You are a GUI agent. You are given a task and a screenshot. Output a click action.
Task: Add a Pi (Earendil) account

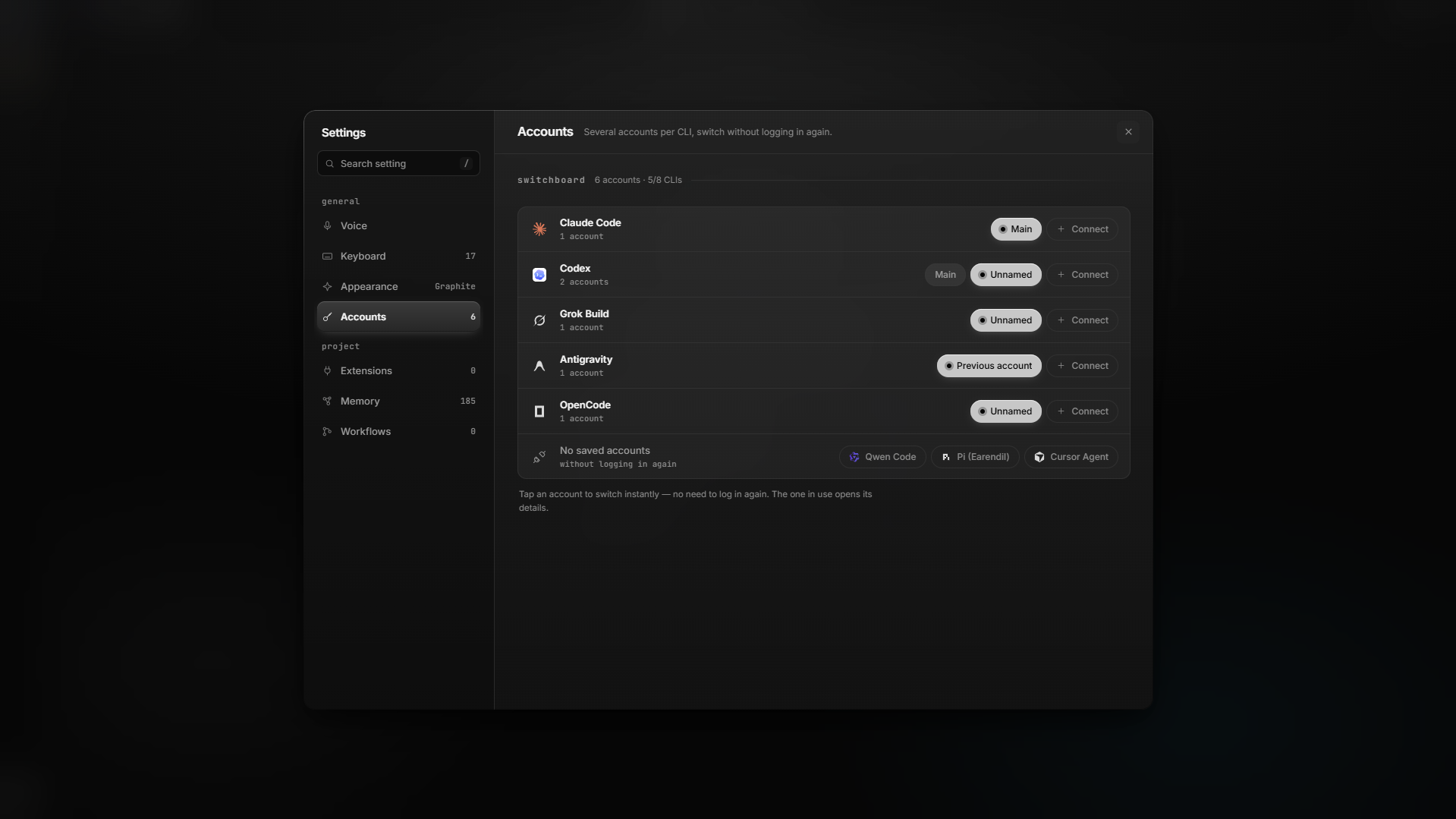(x=975, y=457)
